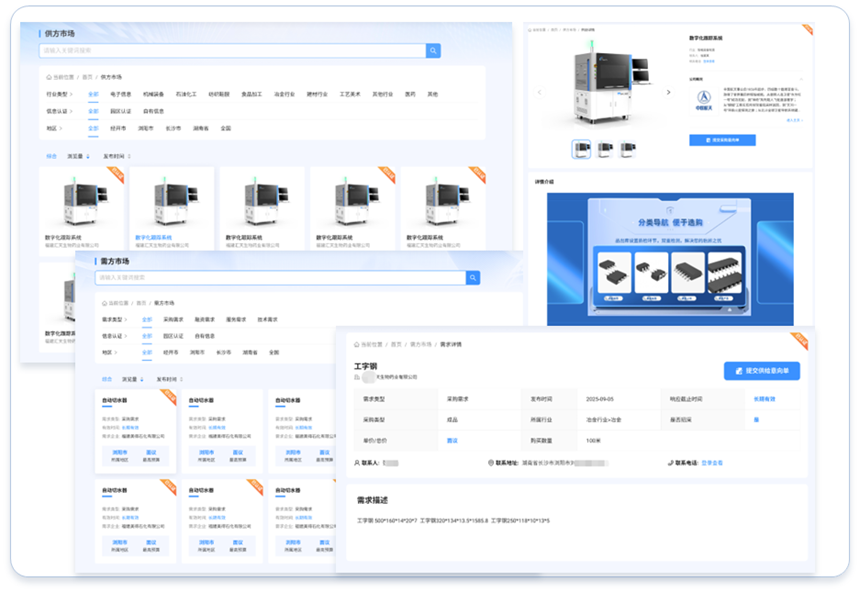
Task: Select 工艺美术 industry filter
Action: point(350,94)
